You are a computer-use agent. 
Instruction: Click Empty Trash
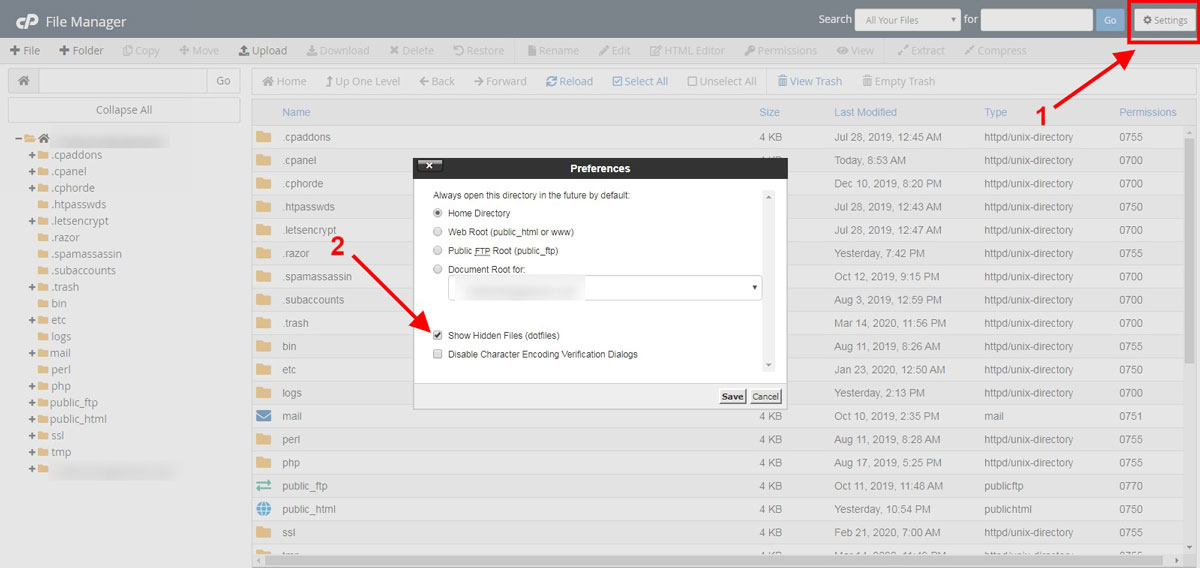point(897,82)
